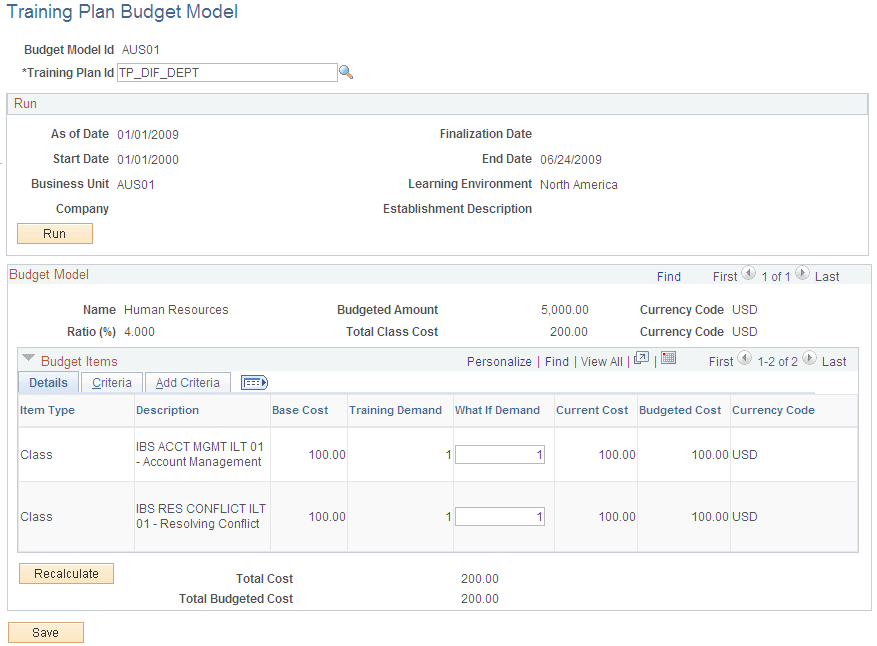Open the Add Criteria tab
Screen dimensions: 877x646
(187, 382)
